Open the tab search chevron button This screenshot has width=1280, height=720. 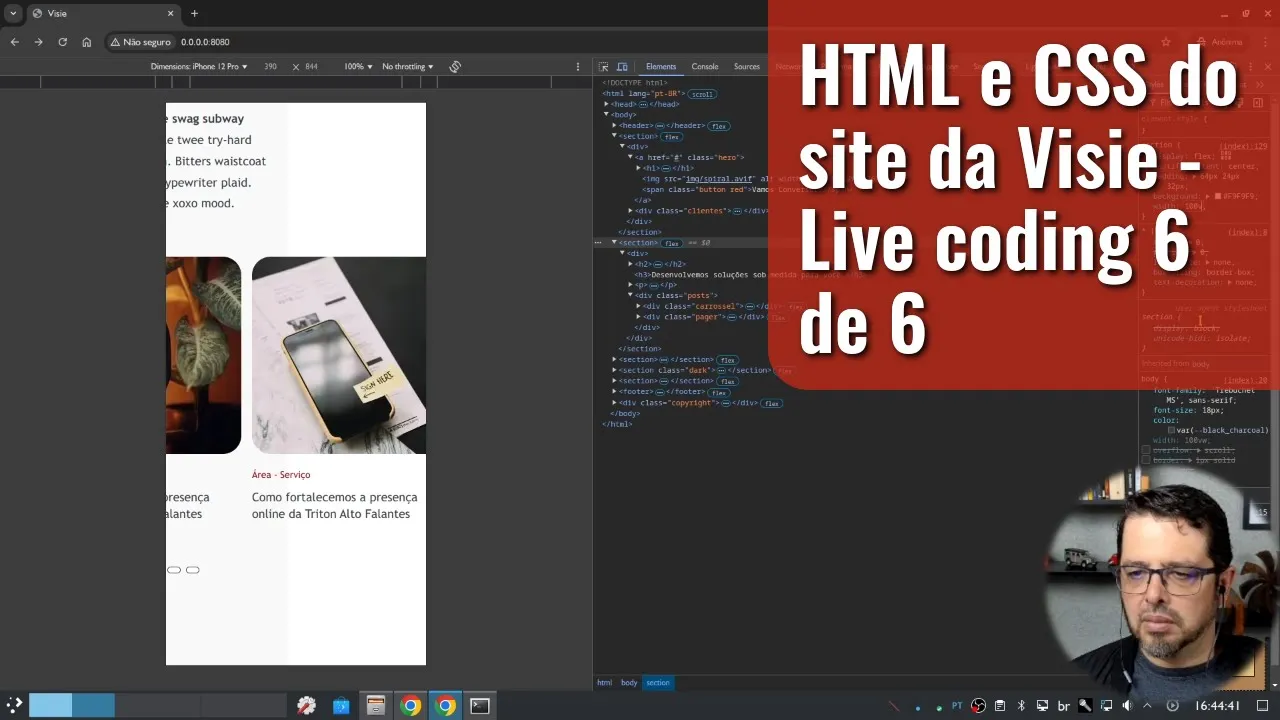tap(13, 14)
